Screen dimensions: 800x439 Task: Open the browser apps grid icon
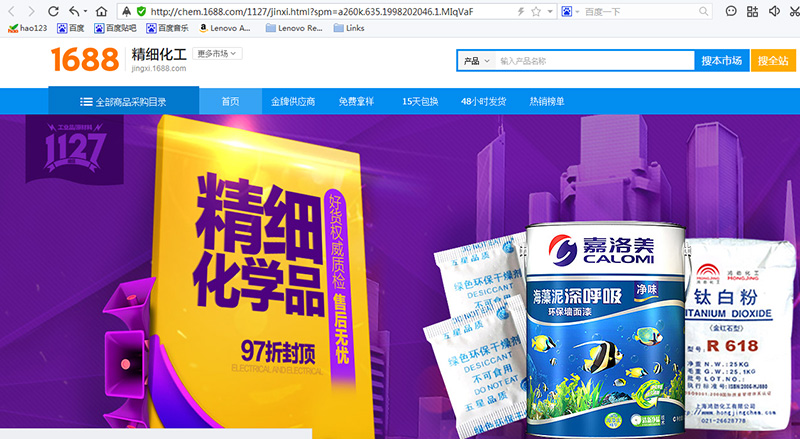[x=753, y=11]
